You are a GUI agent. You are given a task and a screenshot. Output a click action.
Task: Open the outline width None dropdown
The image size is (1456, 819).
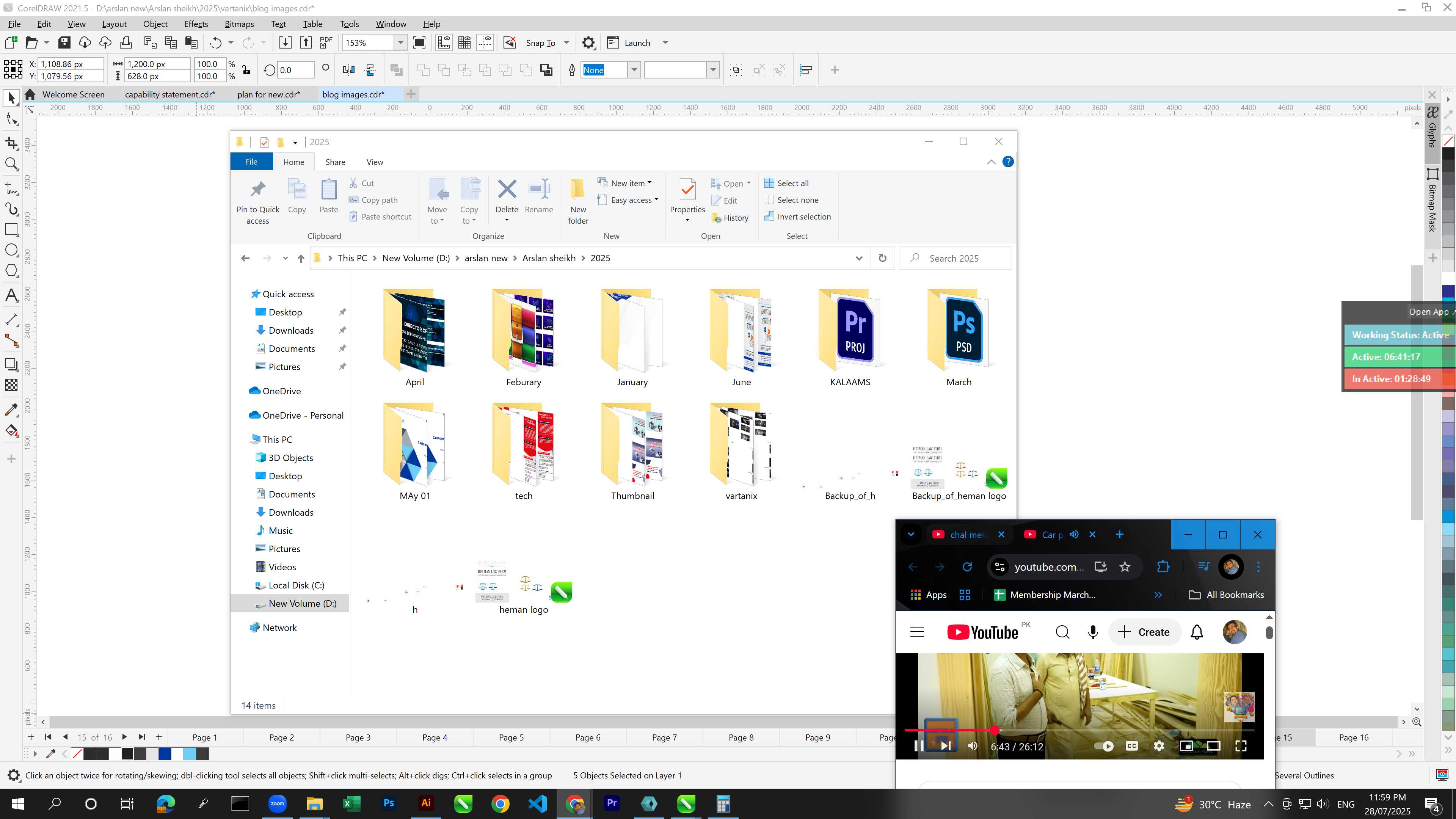click(634, 69)
